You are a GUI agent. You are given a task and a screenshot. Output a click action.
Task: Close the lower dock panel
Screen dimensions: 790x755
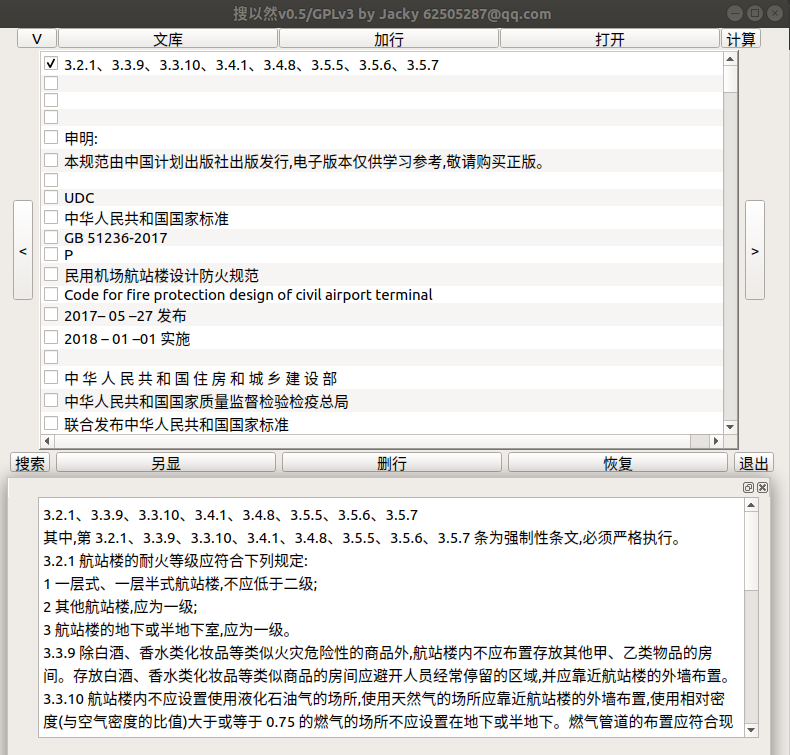762,487
